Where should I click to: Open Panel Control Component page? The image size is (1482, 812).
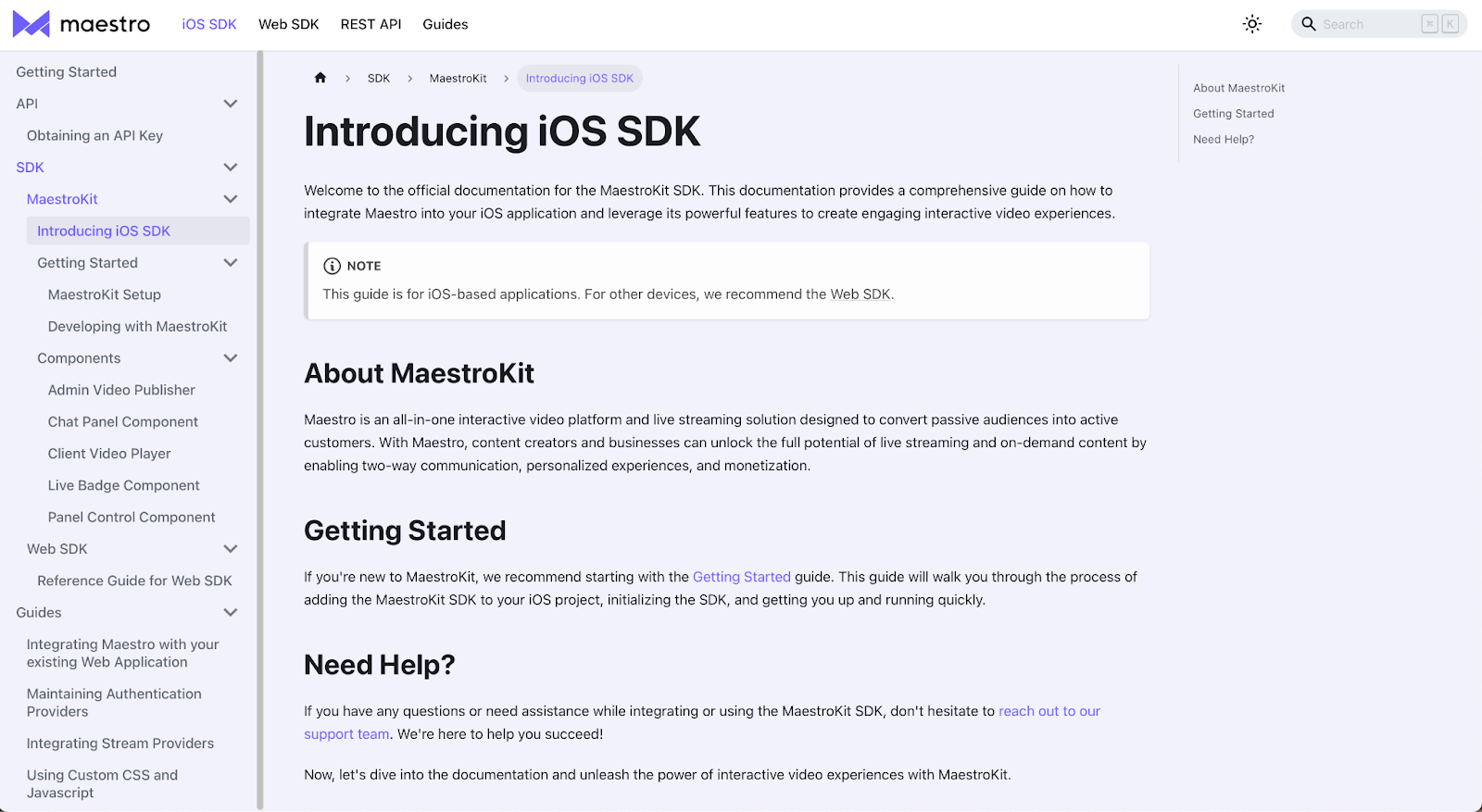pyautogui.click(x=132, y=518)
